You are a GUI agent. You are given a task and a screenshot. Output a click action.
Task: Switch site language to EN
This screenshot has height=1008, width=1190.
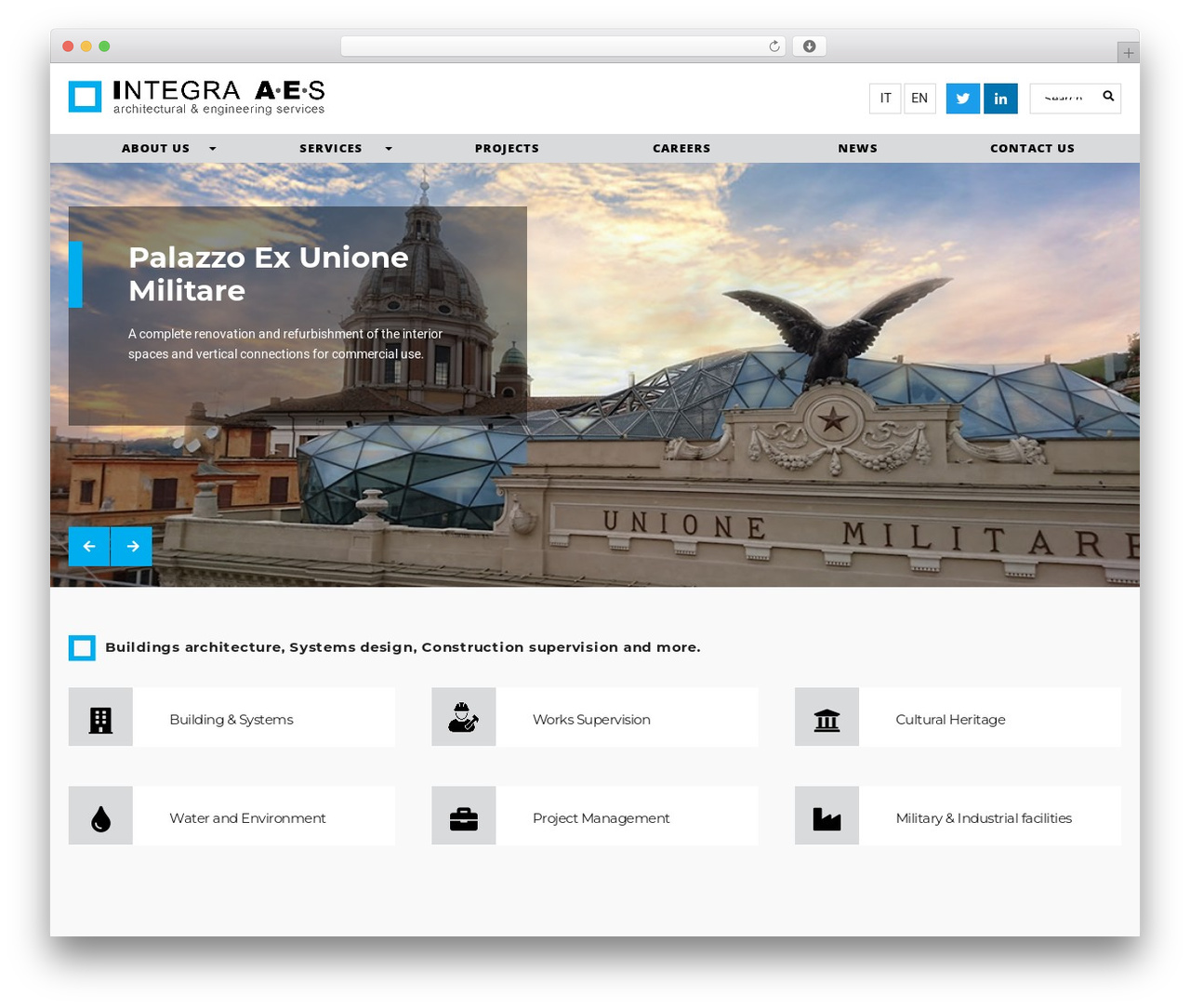point(919,99)
